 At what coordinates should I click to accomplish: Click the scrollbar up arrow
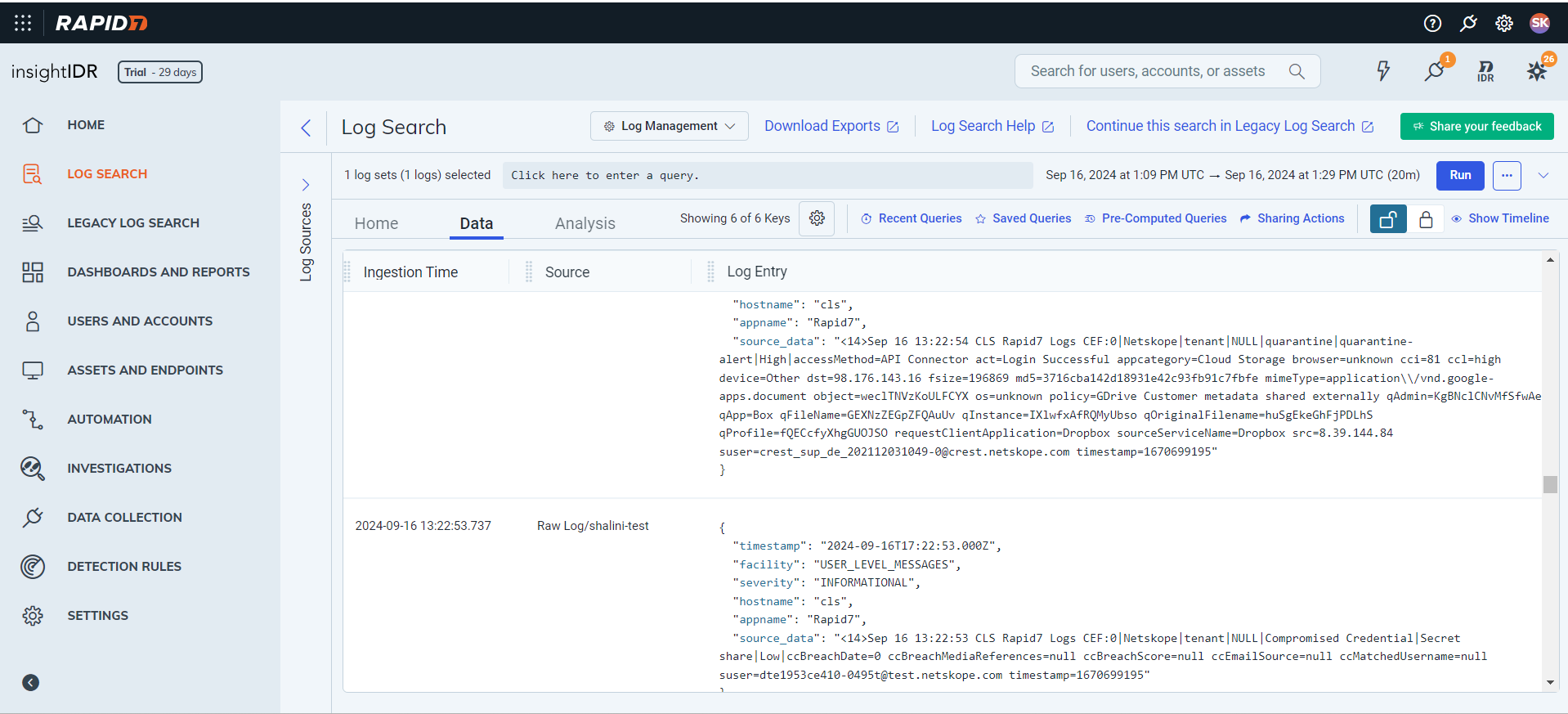pos(1550,260)
